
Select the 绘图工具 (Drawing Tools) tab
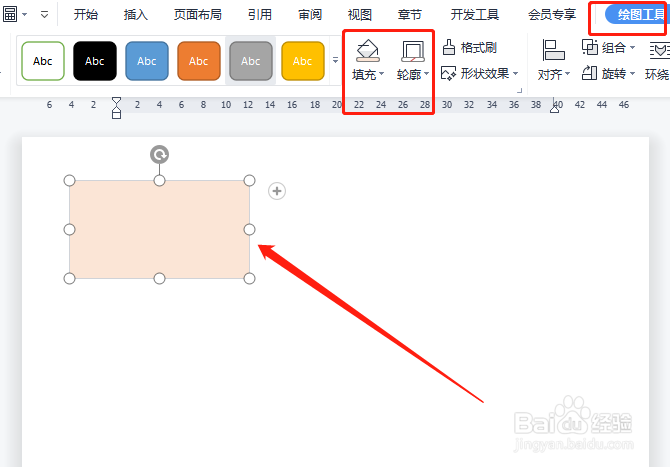(638, 15)
